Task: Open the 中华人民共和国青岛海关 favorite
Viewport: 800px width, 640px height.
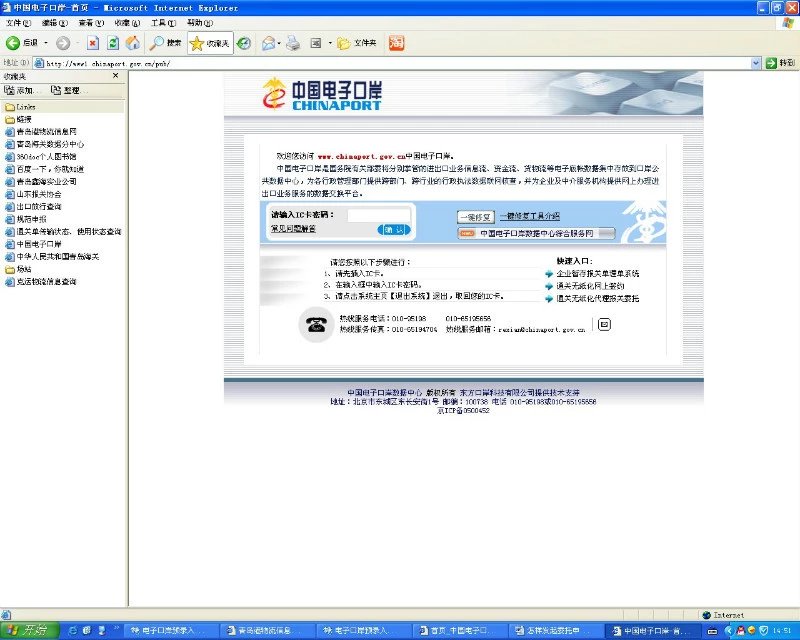Action: tap(52, 257)
